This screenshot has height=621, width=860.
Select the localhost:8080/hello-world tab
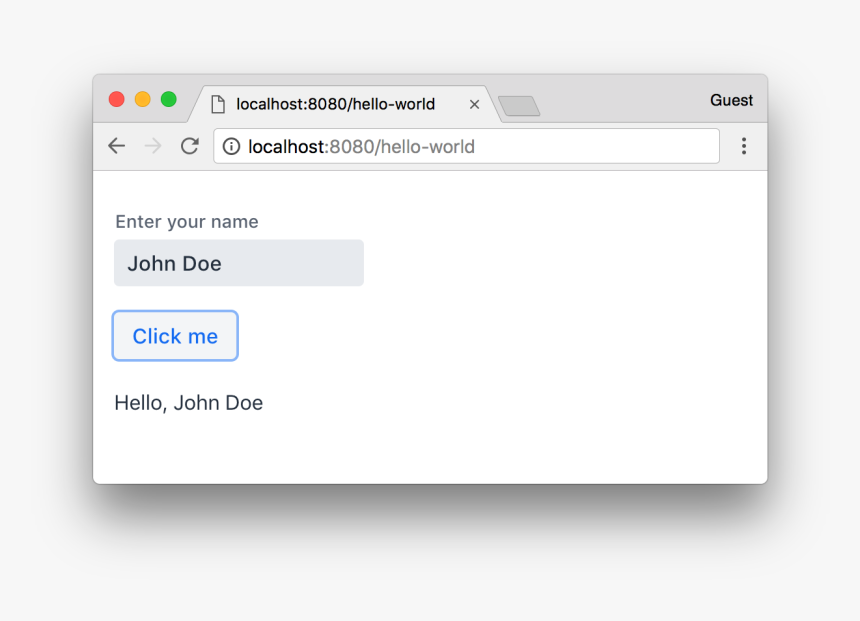[x=335, y=104]
